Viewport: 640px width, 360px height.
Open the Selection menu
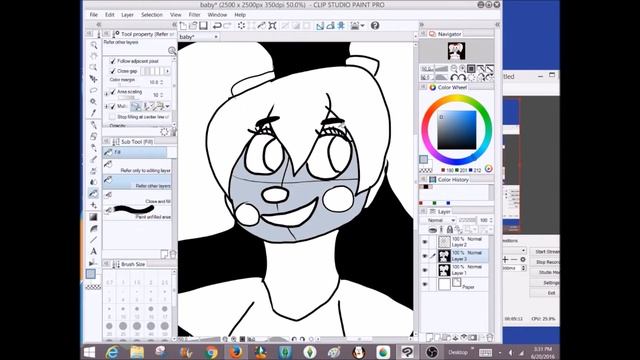click(x=152, y=15)
